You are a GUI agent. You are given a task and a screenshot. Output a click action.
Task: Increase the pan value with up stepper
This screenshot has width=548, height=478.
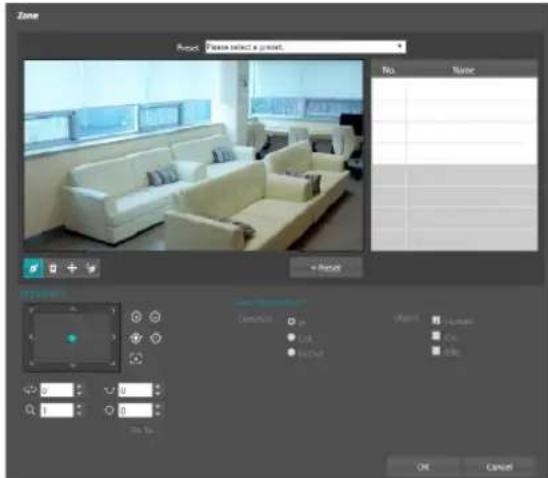click(79, 387)
